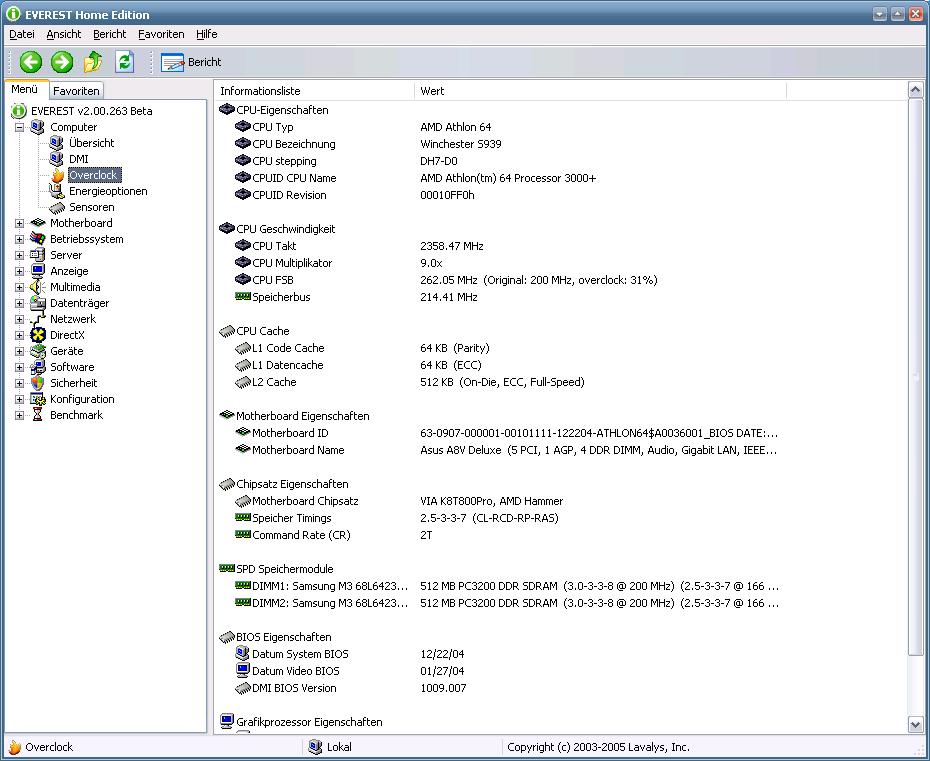Click the Multimedia speaker icon
Viewport: 930px width, 761px height.
[x=37, y=287]
